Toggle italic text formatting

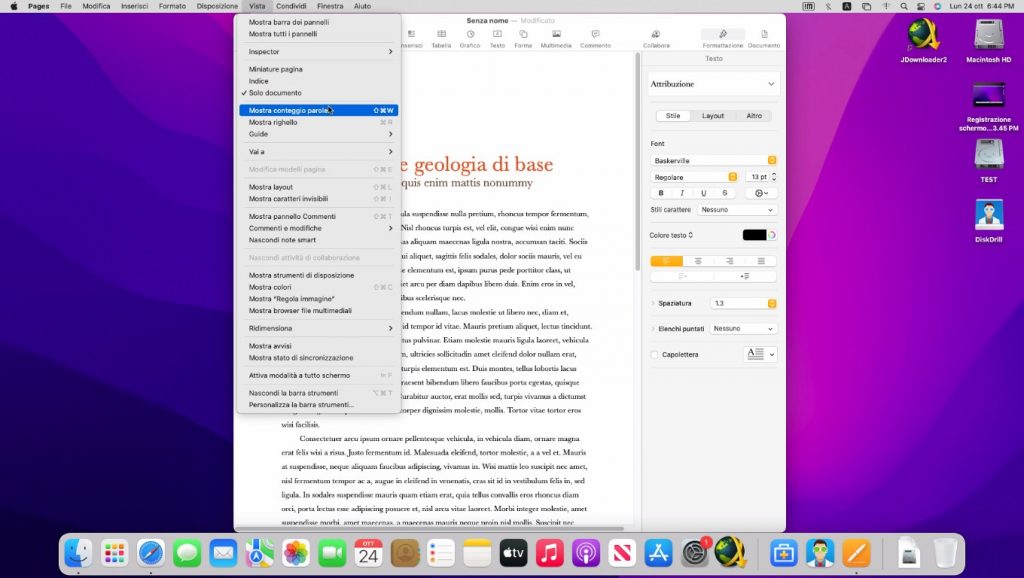[682, 193]
